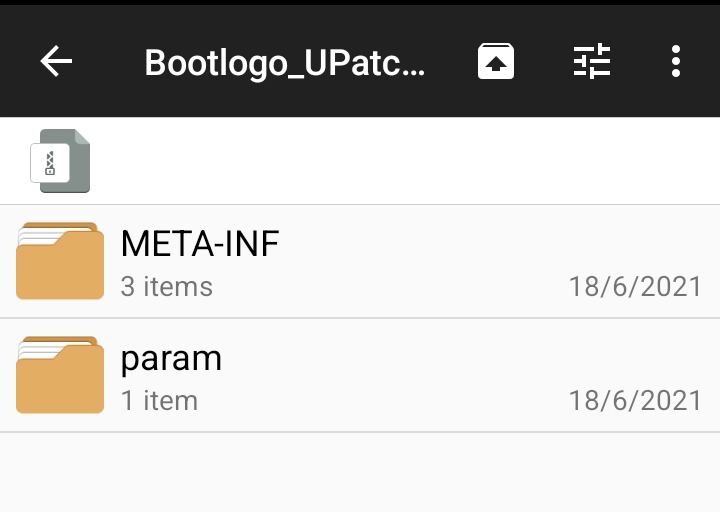This screenshot has width=720, height=512.
Task: Tap the back arrow in the app bar
Action: 56,62
